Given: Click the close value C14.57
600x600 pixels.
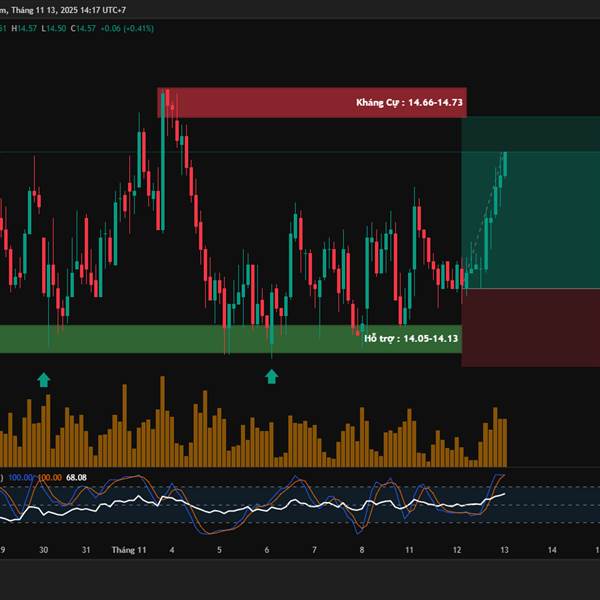Looking at the screenshot, I should pyautogui.click(x=83, y=28).
